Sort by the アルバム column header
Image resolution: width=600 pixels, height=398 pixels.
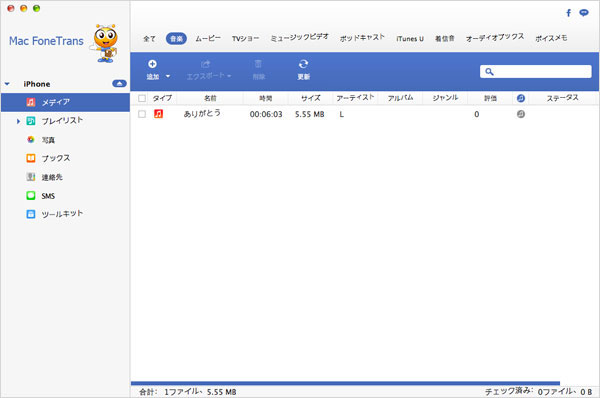(x=400, y=98)
